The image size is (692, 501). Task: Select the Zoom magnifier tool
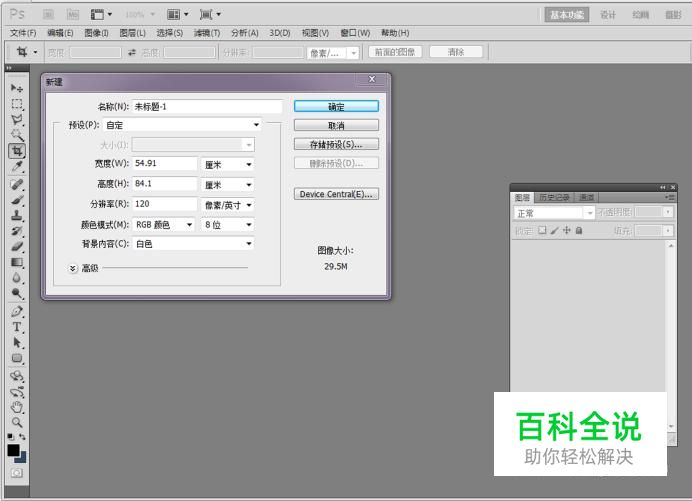(17, 422)
